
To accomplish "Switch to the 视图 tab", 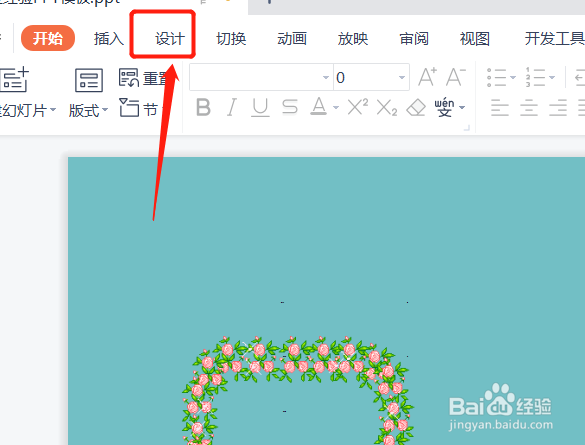I will coord(475,38).
